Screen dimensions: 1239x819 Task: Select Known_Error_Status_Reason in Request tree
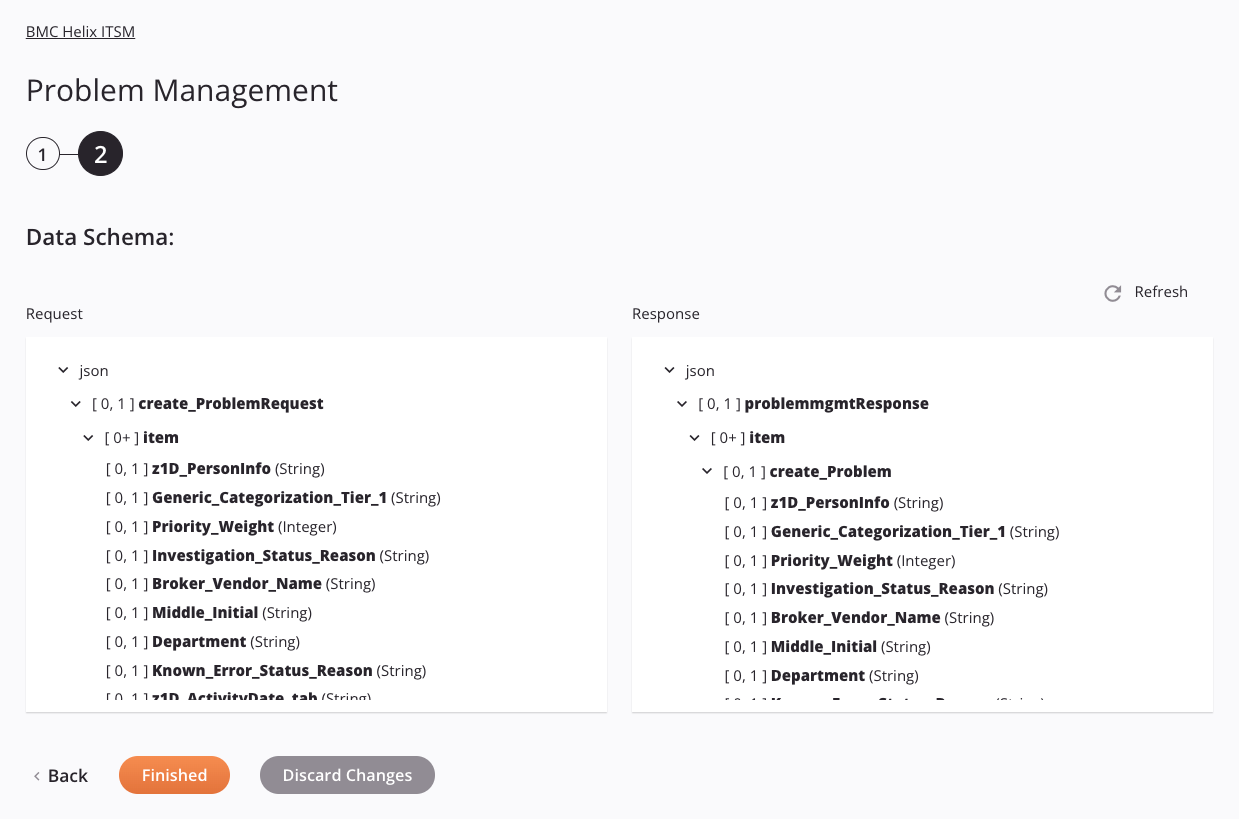point(266,670)
